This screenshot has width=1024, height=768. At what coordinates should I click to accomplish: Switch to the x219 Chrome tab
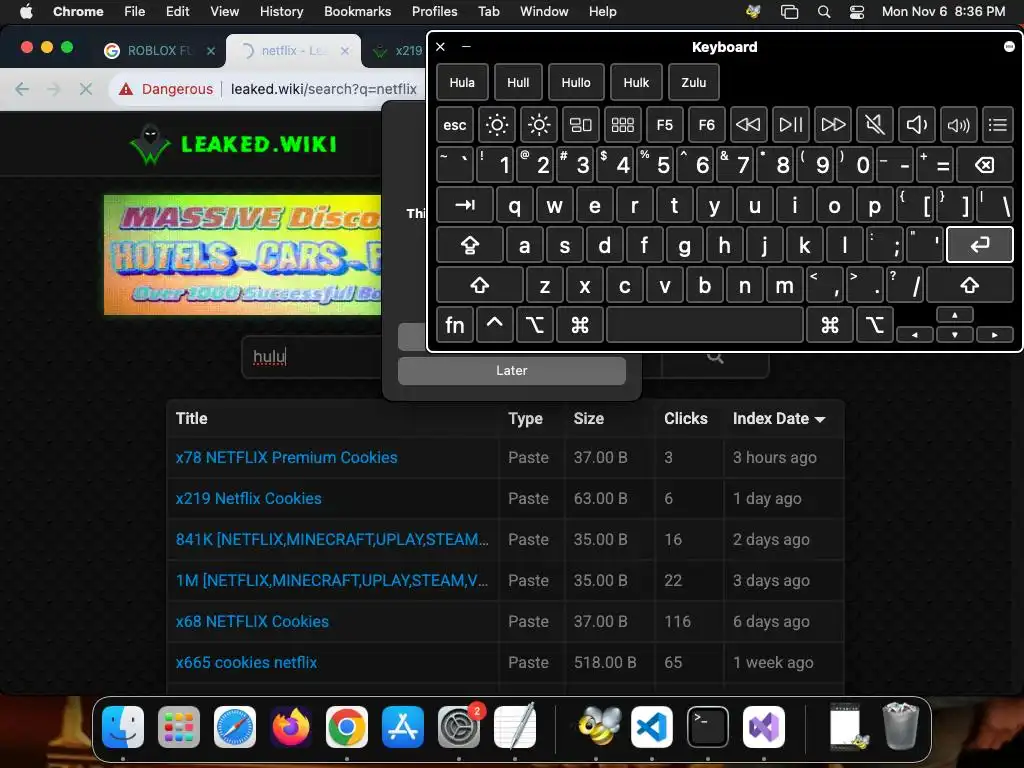click(398, 50)
